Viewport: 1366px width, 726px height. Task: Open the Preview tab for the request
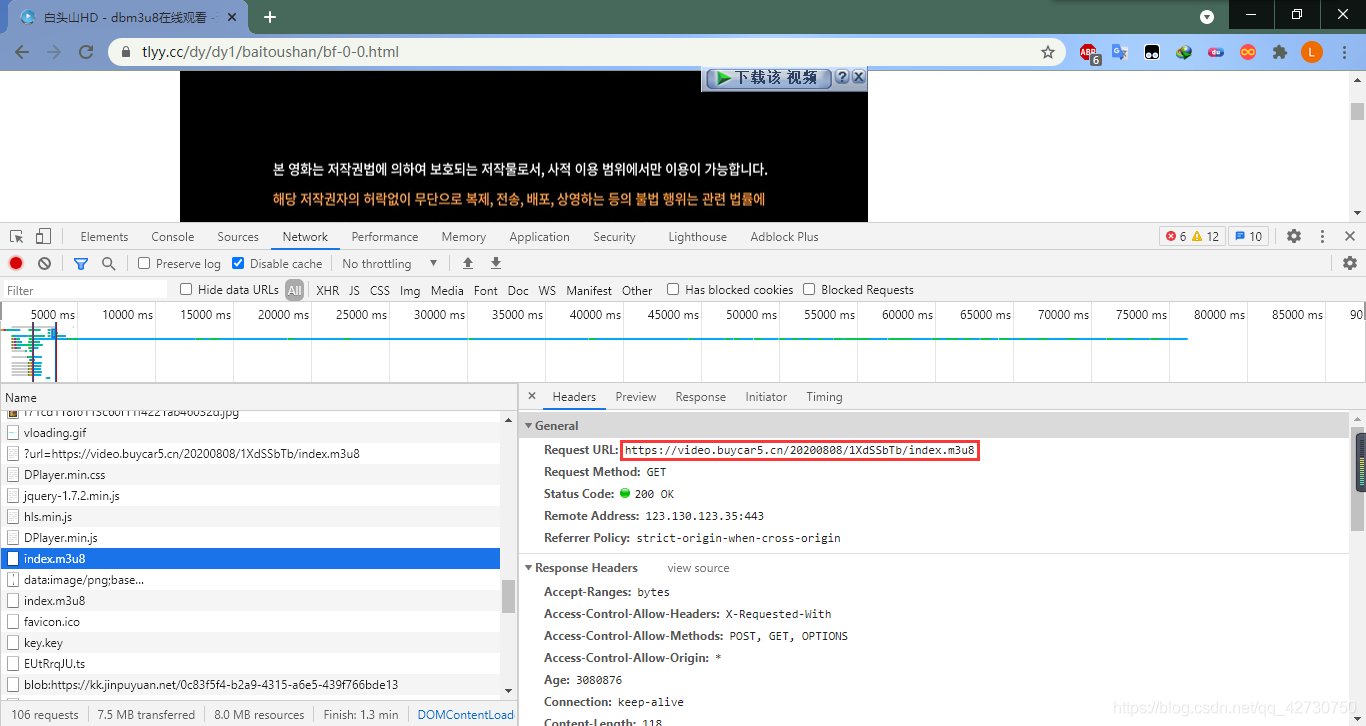636,397
